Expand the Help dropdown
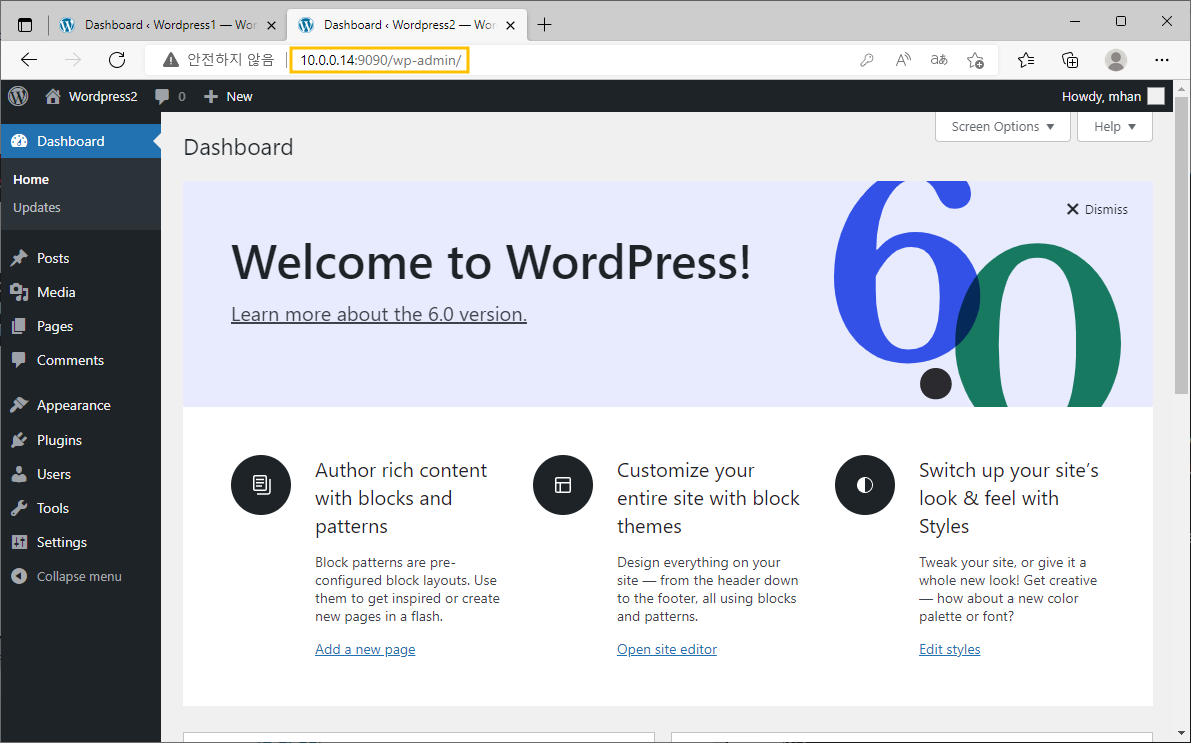The image size is (1191, 743). click(1114, 127)
